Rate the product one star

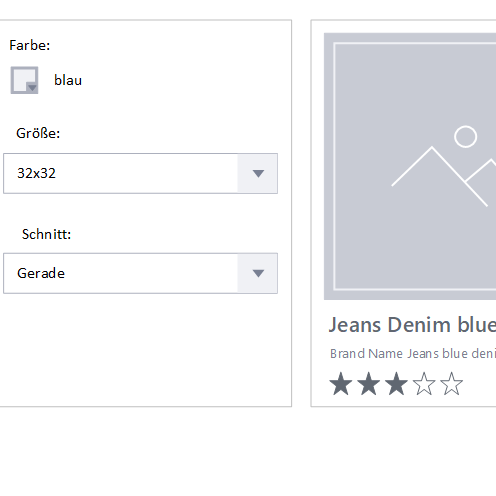click(x=341, y=384)
